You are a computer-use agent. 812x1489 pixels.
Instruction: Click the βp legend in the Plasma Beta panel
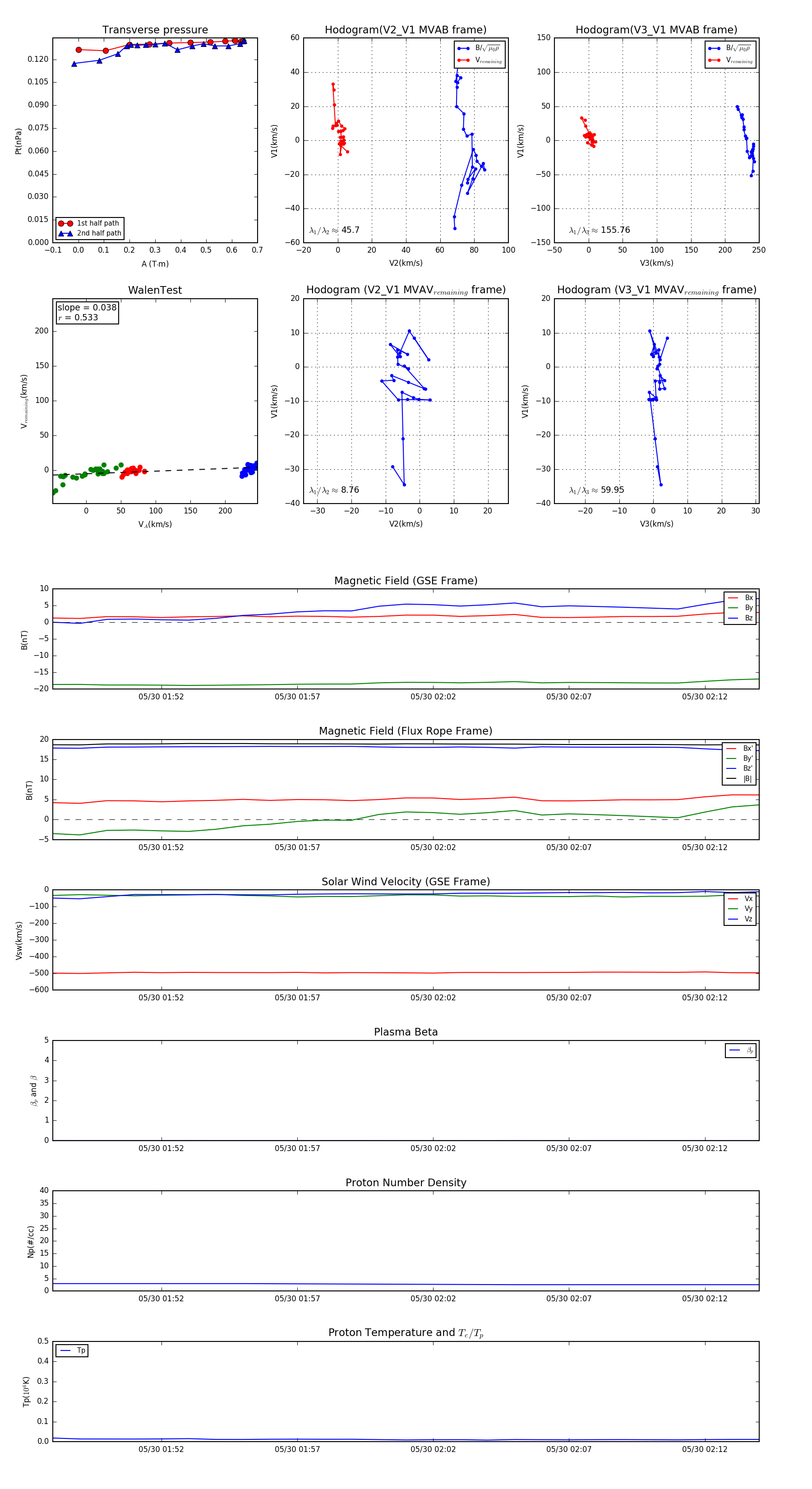[x=741, y=1050]
